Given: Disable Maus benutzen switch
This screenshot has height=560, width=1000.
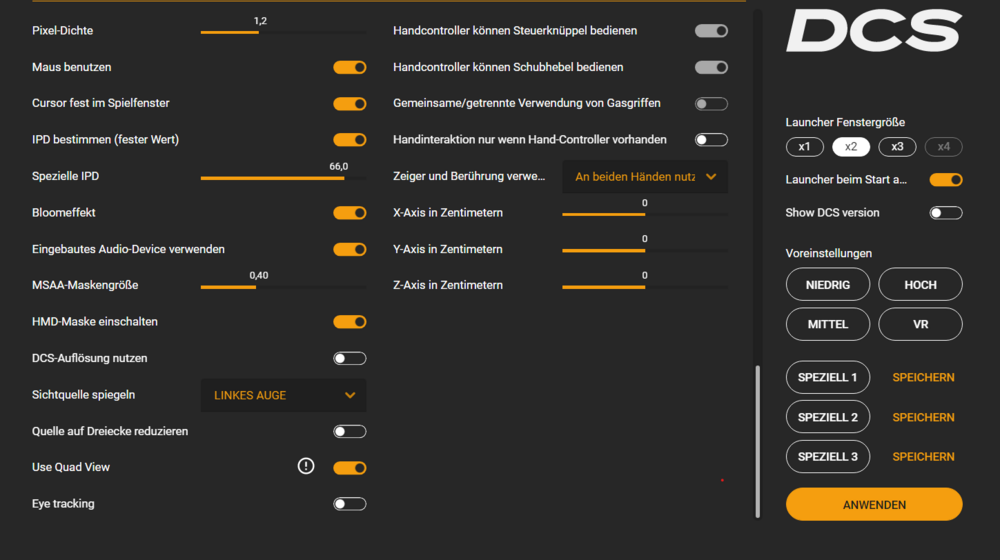Looking at the screenshot, I should click(350, 67).
